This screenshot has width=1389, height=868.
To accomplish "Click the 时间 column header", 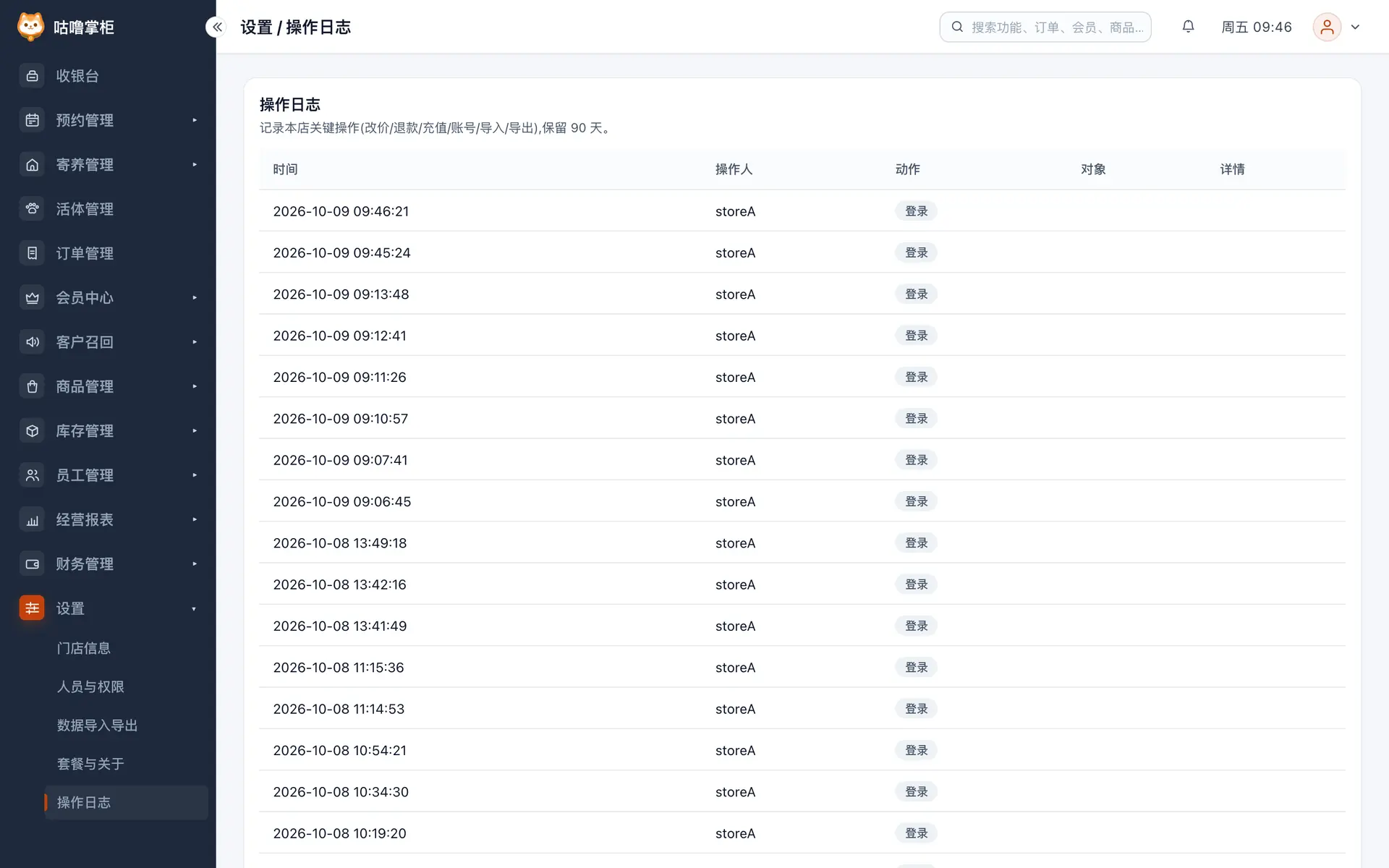I will tap(285, 169).
